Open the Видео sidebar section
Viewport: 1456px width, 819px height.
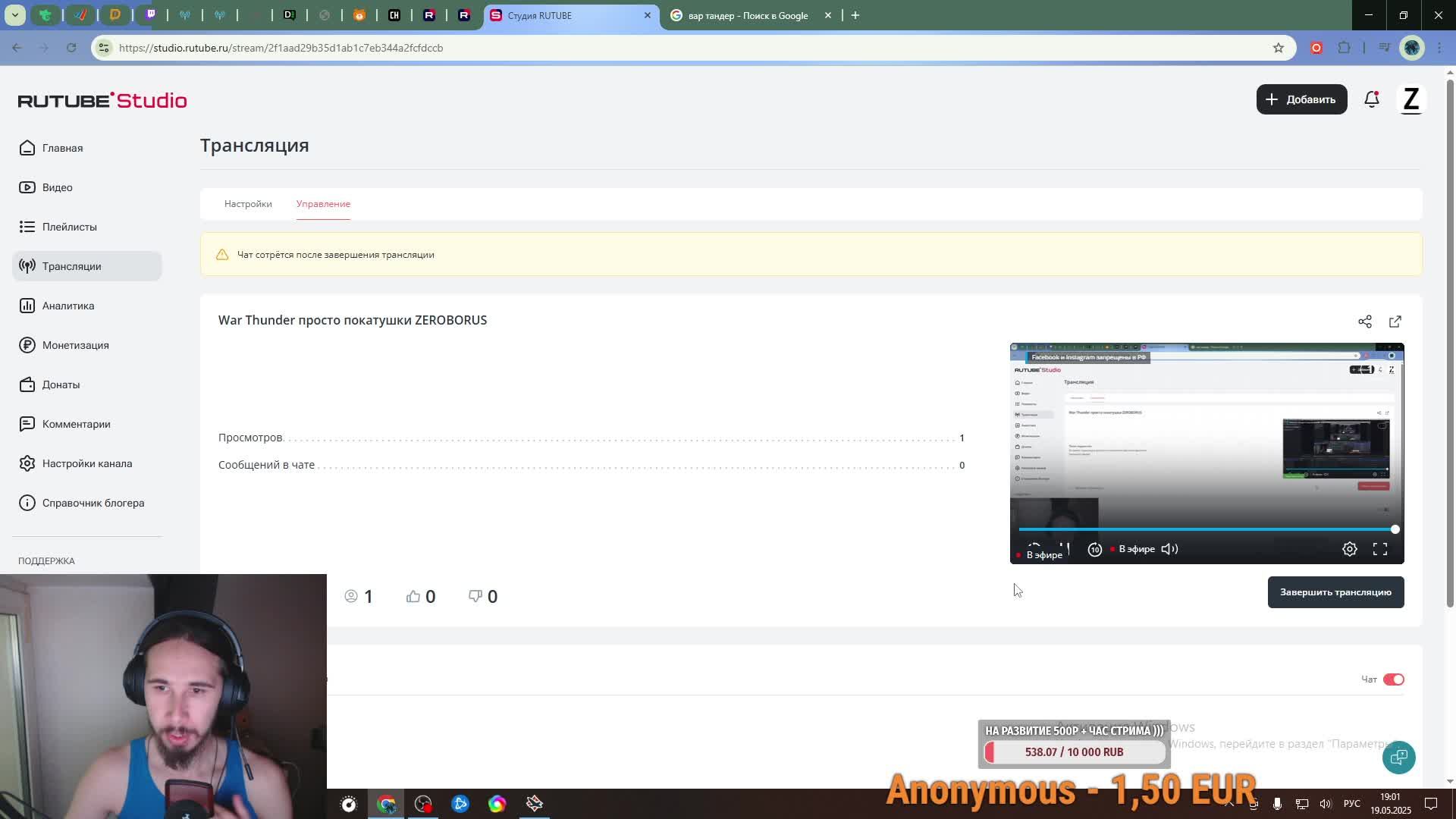pyautogui.click(x=57, y=187)
